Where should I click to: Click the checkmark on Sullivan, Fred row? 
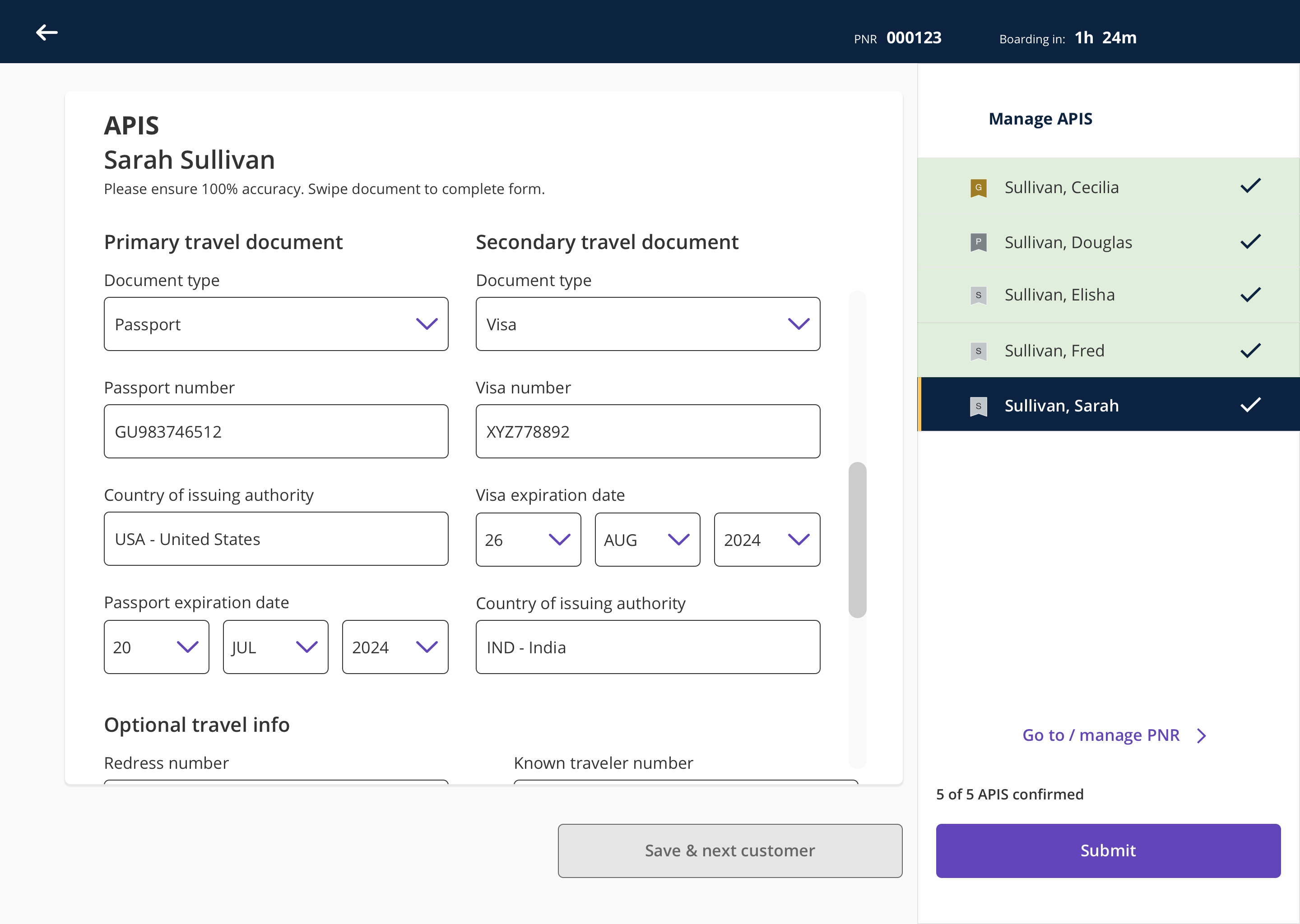pos(1250,350)
